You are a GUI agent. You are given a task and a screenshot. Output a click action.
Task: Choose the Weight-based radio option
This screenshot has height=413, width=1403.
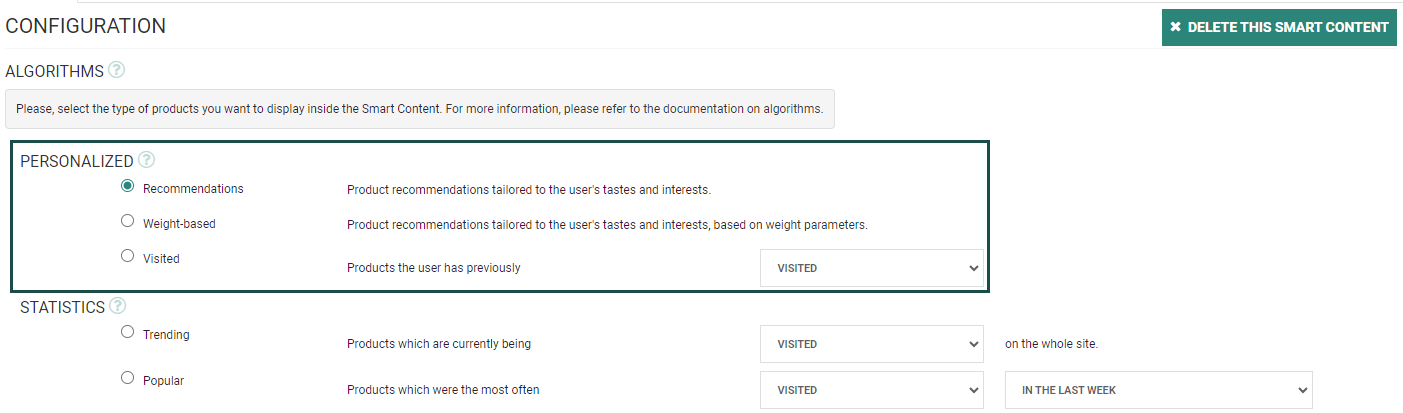(x=127, y=221)
